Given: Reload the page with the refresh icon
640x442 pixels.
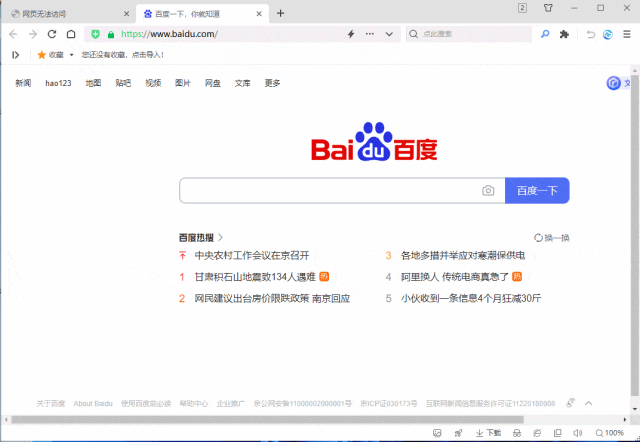Looking at the screenshot, I should coord(52,34).
